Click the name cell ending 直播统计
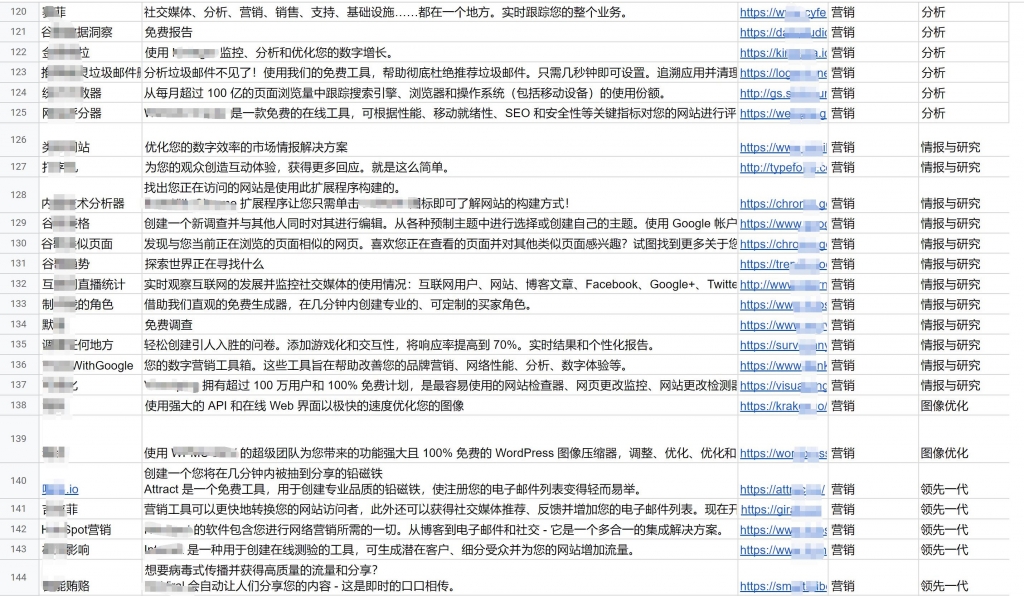This screenshot has width=1024, height=596. click(90, 285)
